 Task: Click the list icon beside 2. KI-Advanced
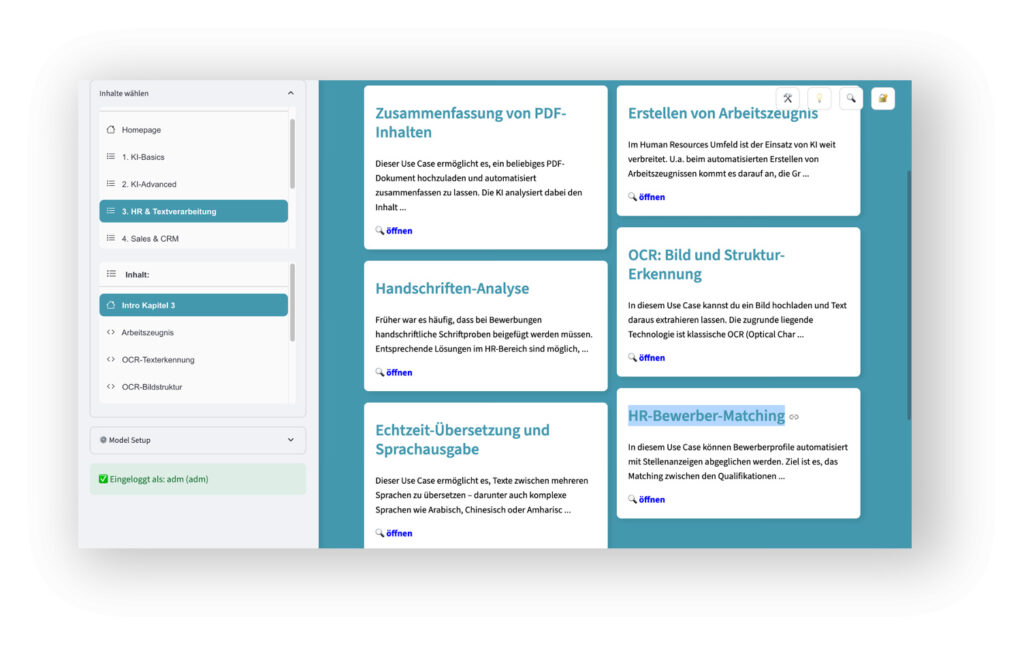(111, 184)
